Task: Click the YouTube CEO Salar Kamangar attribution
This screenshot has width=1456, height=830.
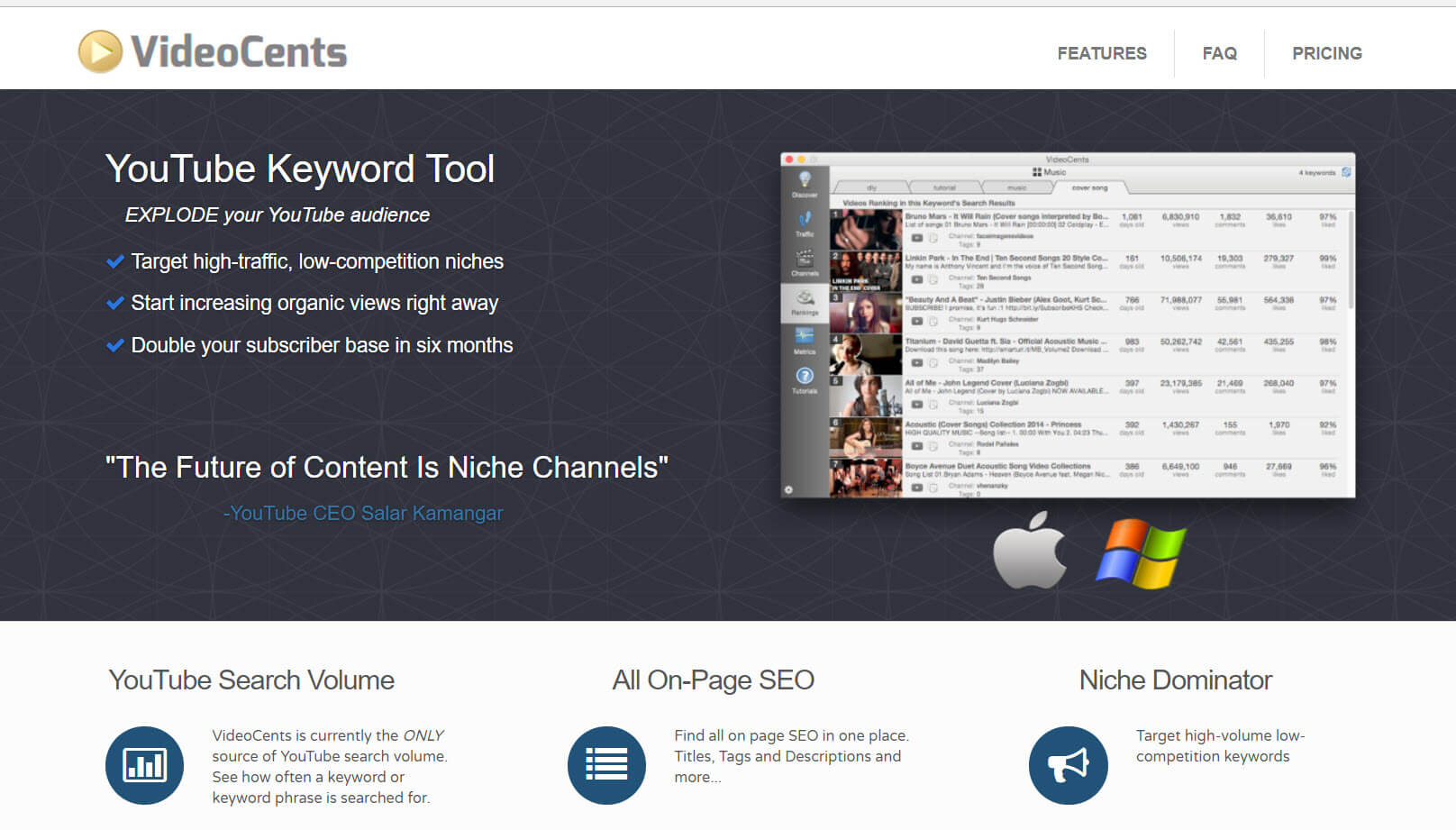Action: (363, 513)
